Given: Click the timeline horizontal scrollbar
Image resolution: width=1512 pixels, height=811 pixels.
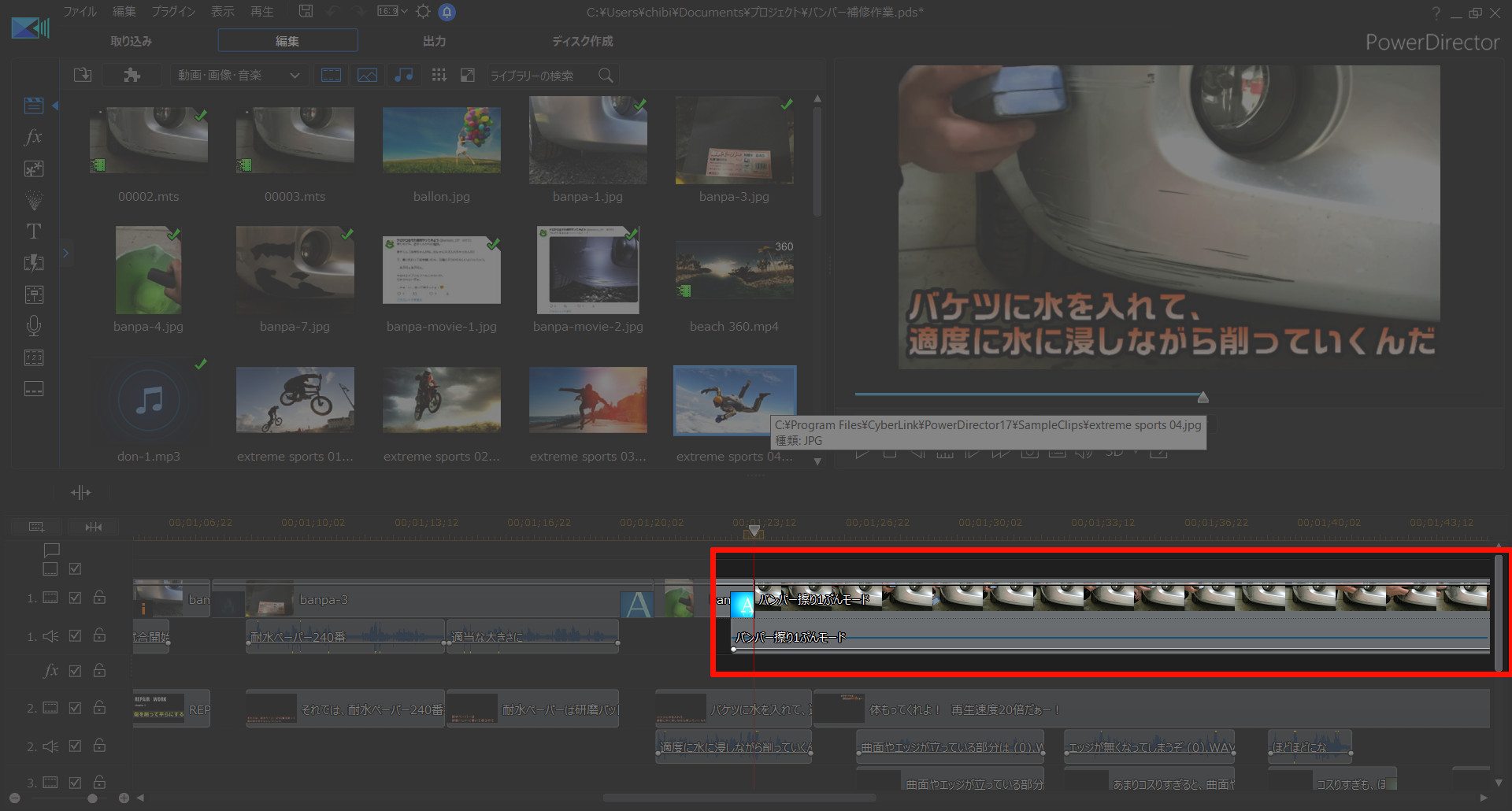Looking at the screenshot, I should [739, 798].
